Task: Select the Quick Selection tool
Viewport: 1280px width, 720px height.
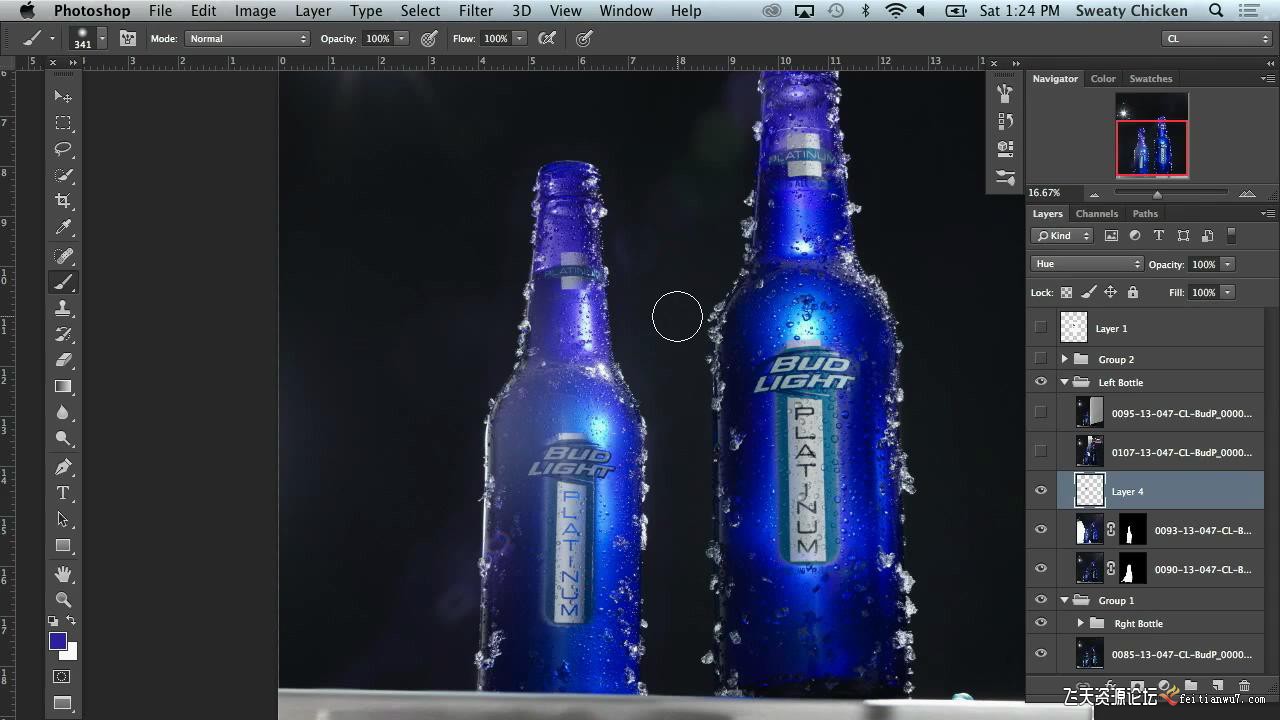Action: click(63, 175)
